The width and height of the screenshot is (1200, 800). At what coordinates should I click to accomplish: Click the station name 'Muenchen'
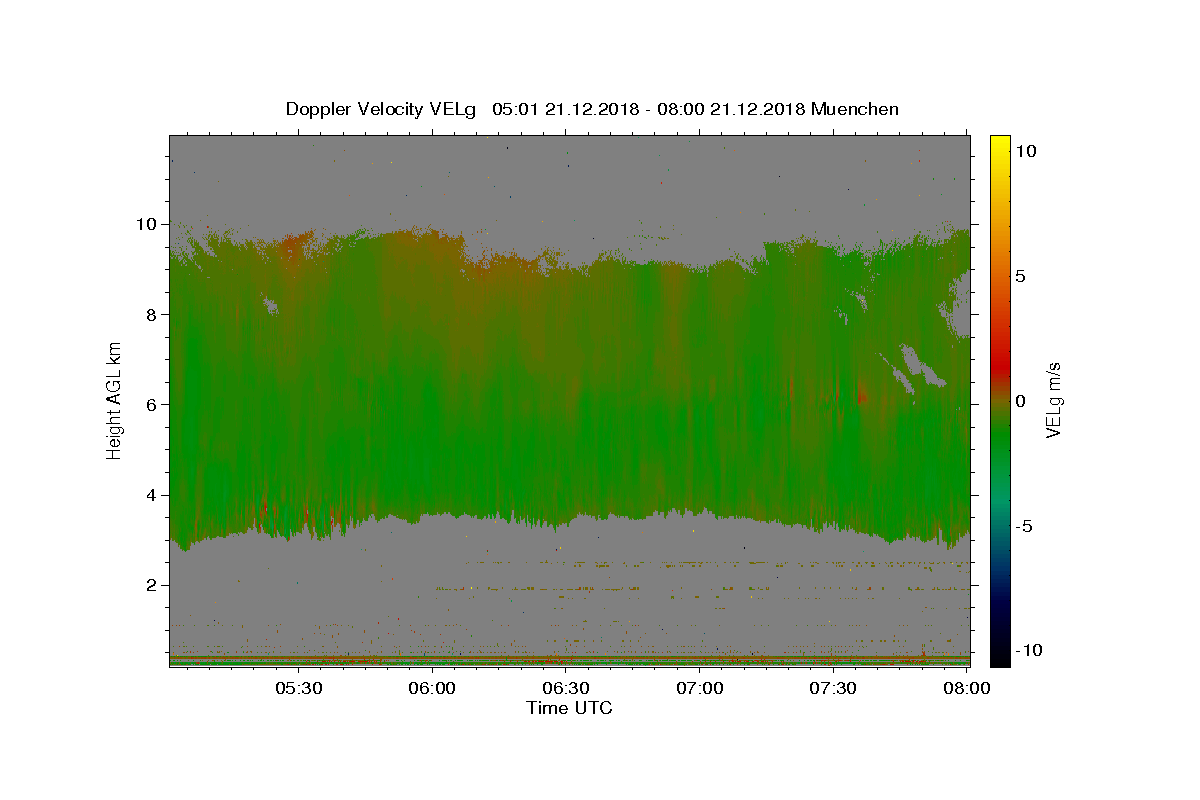[856, 109]
